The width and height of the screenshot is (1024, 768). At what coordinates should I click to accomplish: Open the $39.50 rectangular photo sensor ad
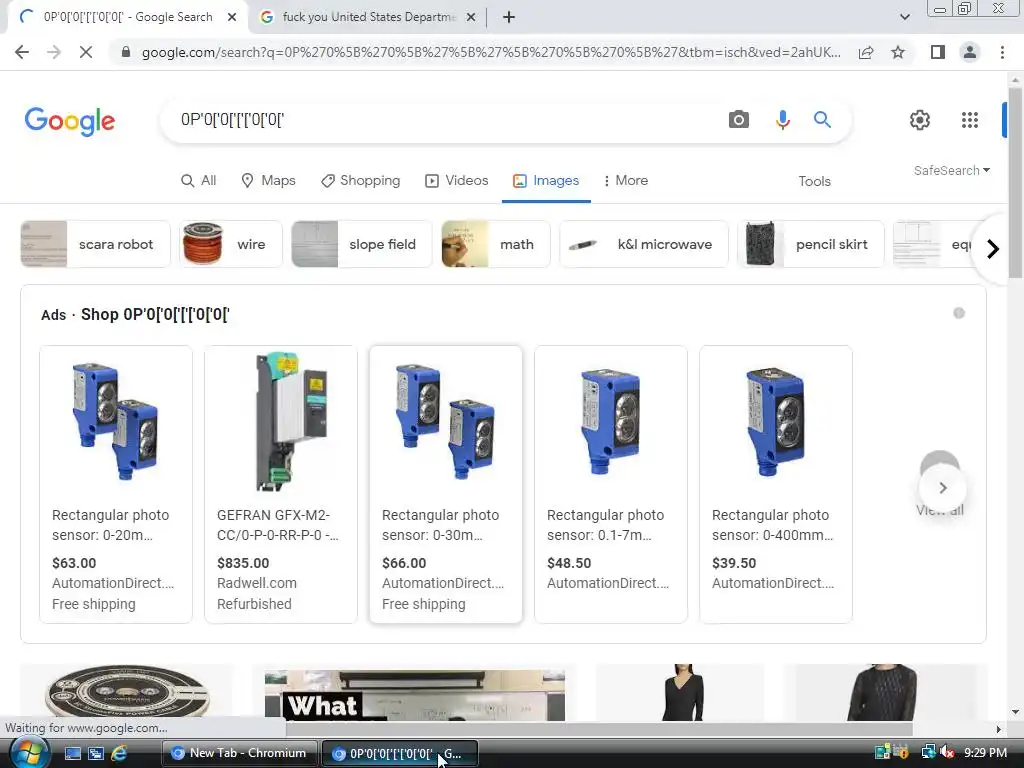tap(776, 484)
